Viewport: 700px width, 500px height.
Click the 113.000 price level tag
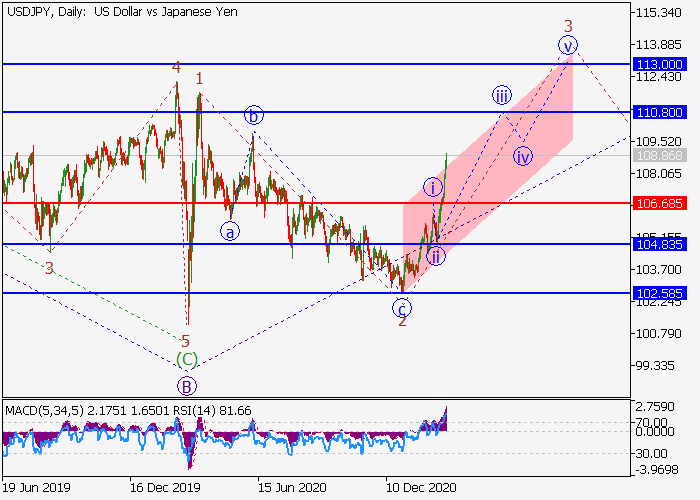point(659,64)
